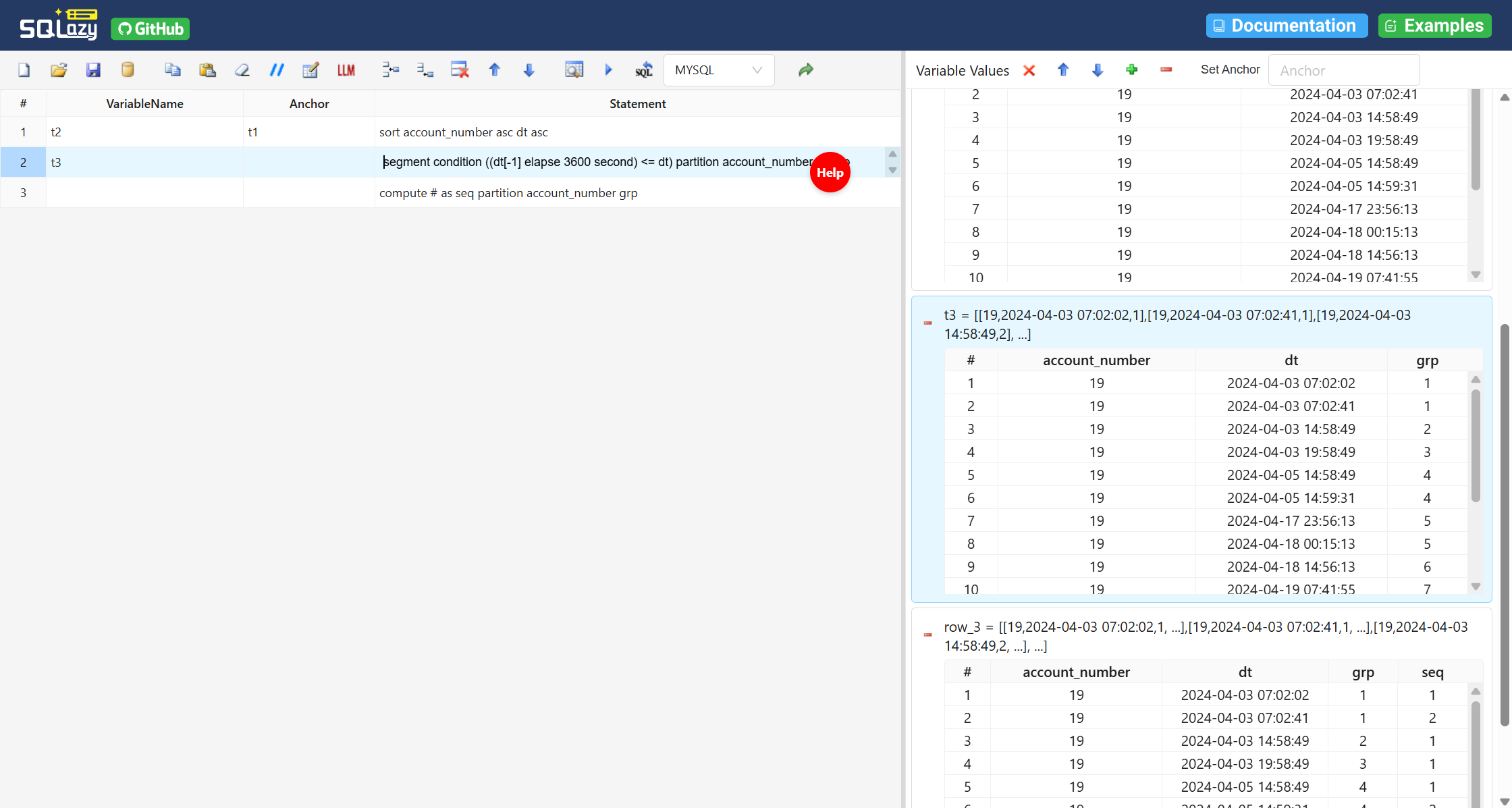The image size is (1512, 808).
Task: Copy with the duplicate pages icon
Action: [173, 70]
